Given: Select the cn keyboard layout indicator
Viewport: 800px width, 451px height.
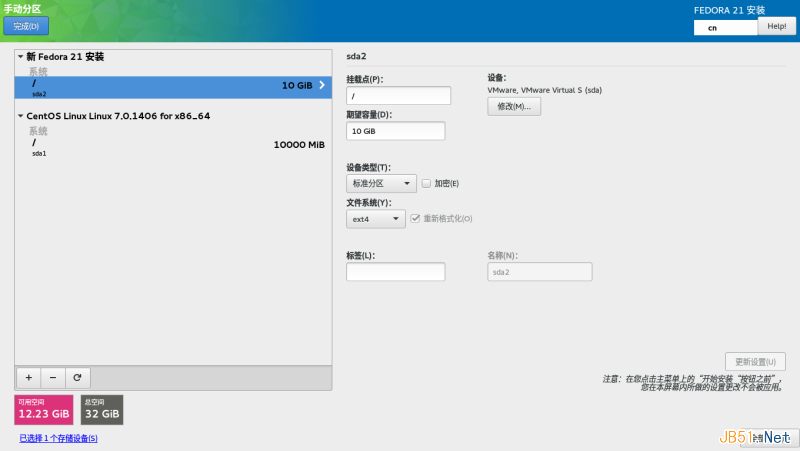Looking at the screenshot, I should point(726,28).
